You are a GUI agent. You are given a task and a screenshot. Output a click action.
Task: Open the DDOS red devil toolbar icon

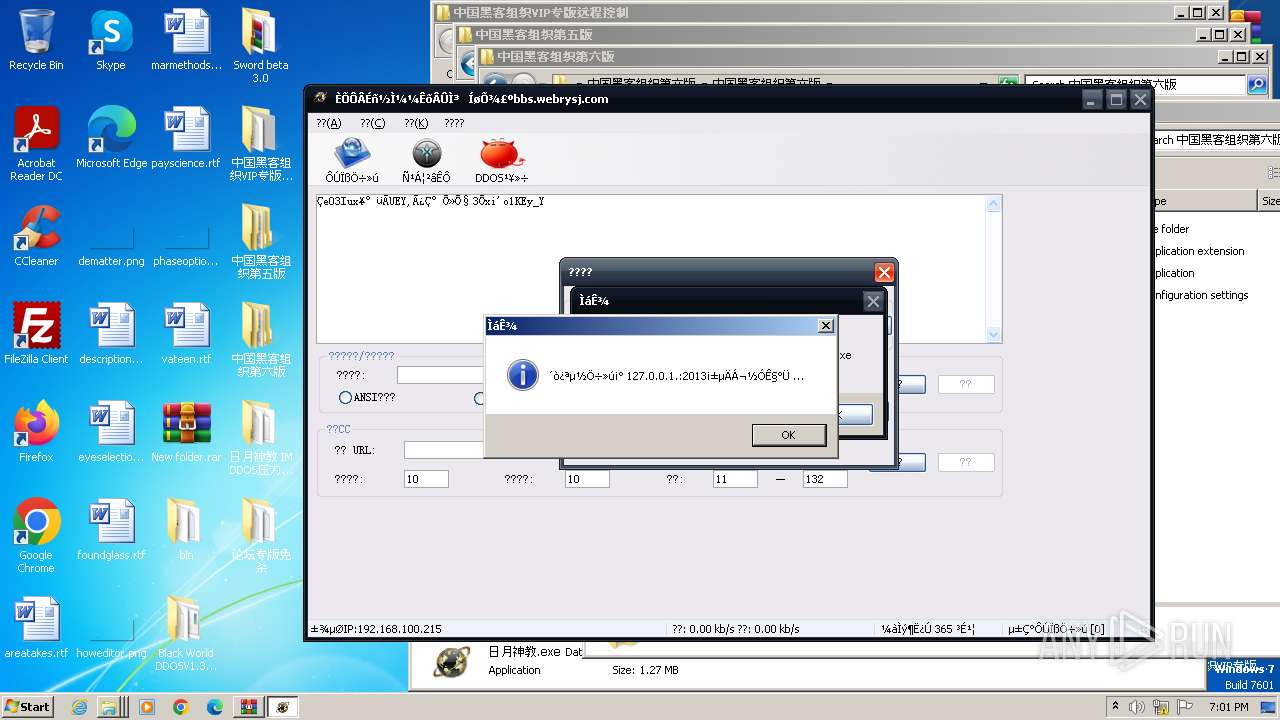point(501,154)
